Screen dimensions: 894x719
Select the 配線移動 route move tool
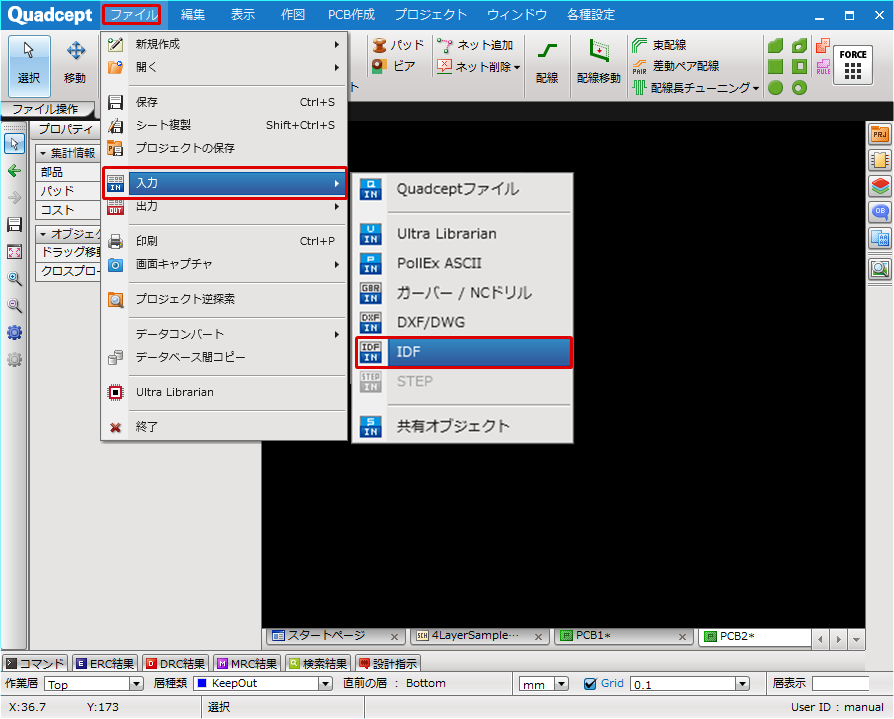(598, 66)
